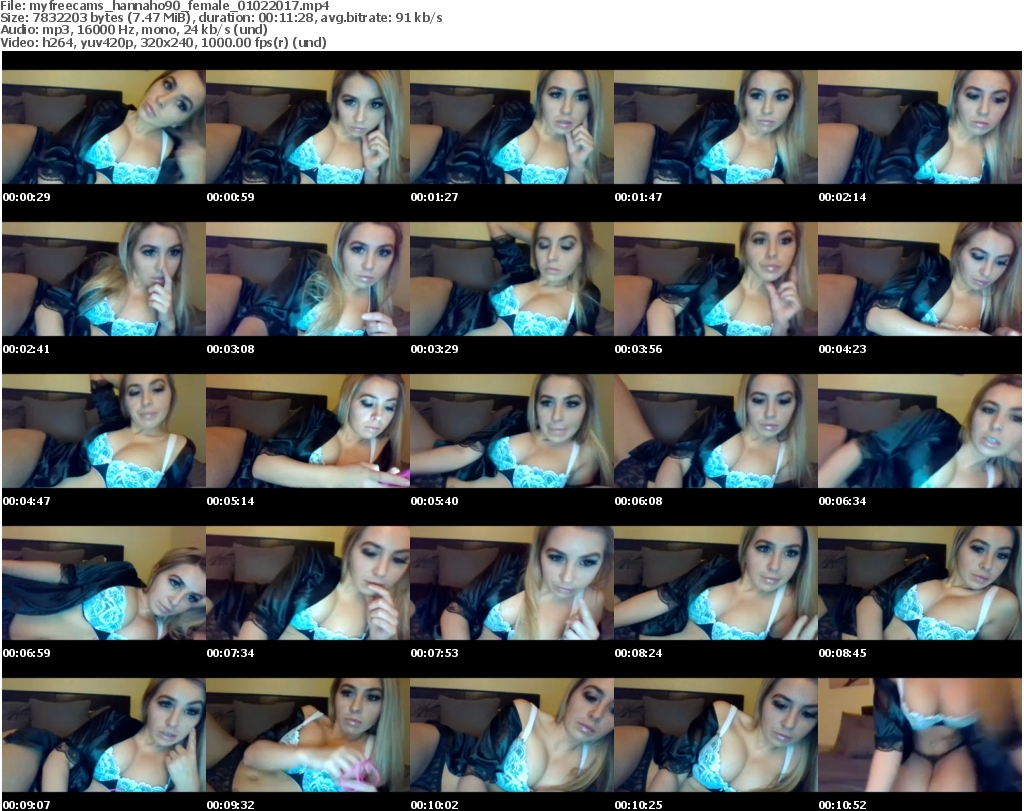The width and height of the screenshot is (1024, 811).
Task: Select the thumbnail frame at 00:09:32
Action: click(x=308, y=735)
